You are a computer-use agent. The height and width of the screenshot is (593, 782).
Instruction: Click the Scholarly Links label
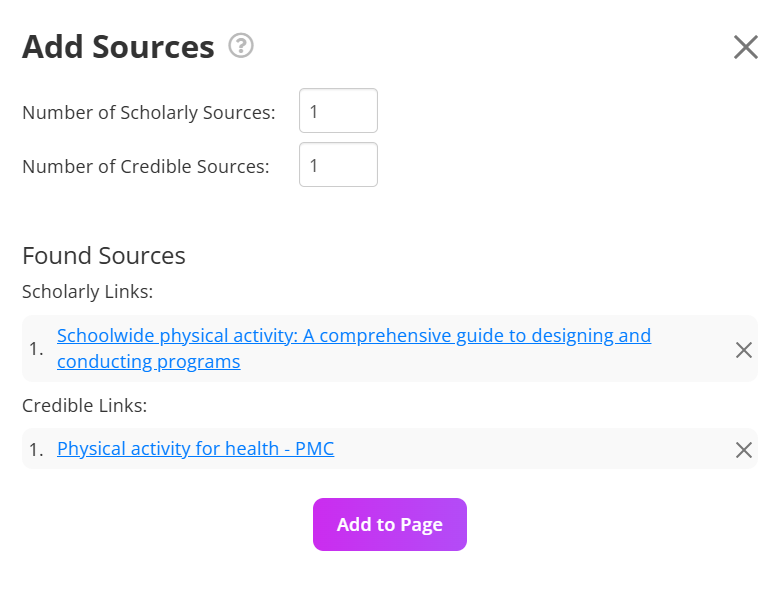[87, 291]
